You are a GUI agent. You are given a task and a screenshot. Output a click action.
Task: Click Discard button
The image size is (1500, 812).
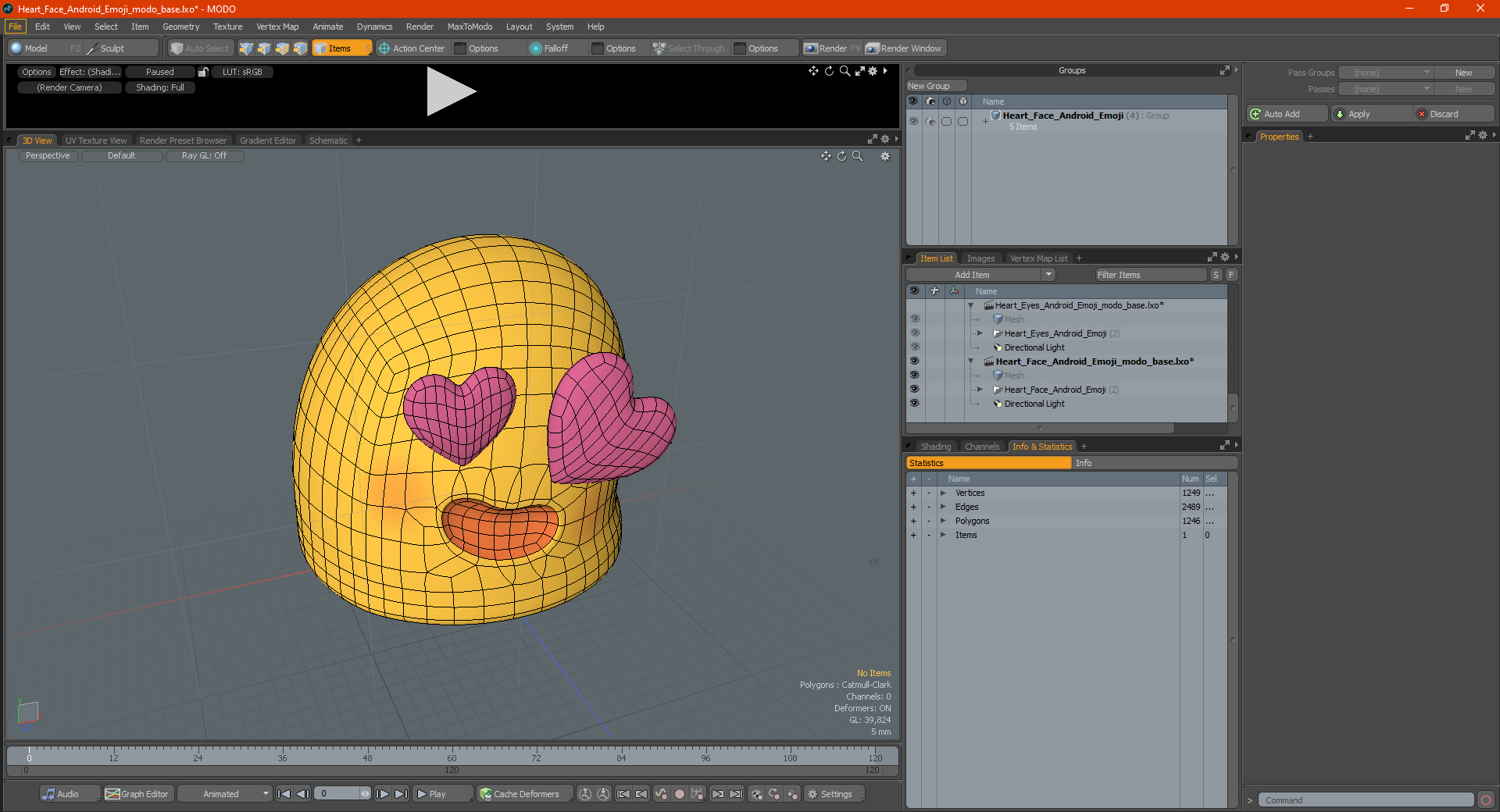(1454, 114)
